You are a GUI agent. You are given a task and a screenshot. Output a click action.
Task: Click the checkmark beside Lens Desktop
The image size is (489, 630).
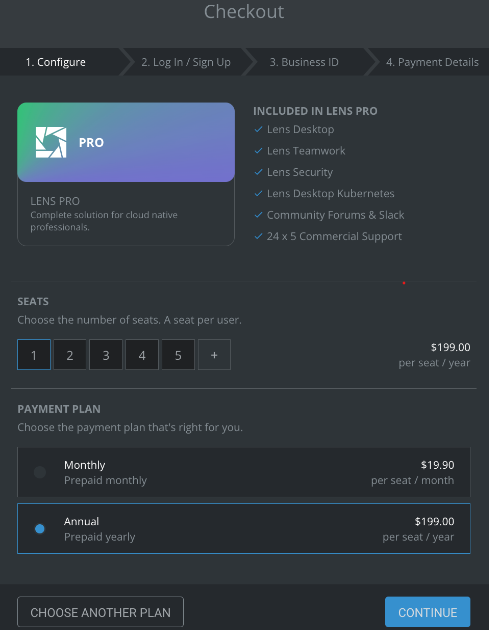coord(258,129)
